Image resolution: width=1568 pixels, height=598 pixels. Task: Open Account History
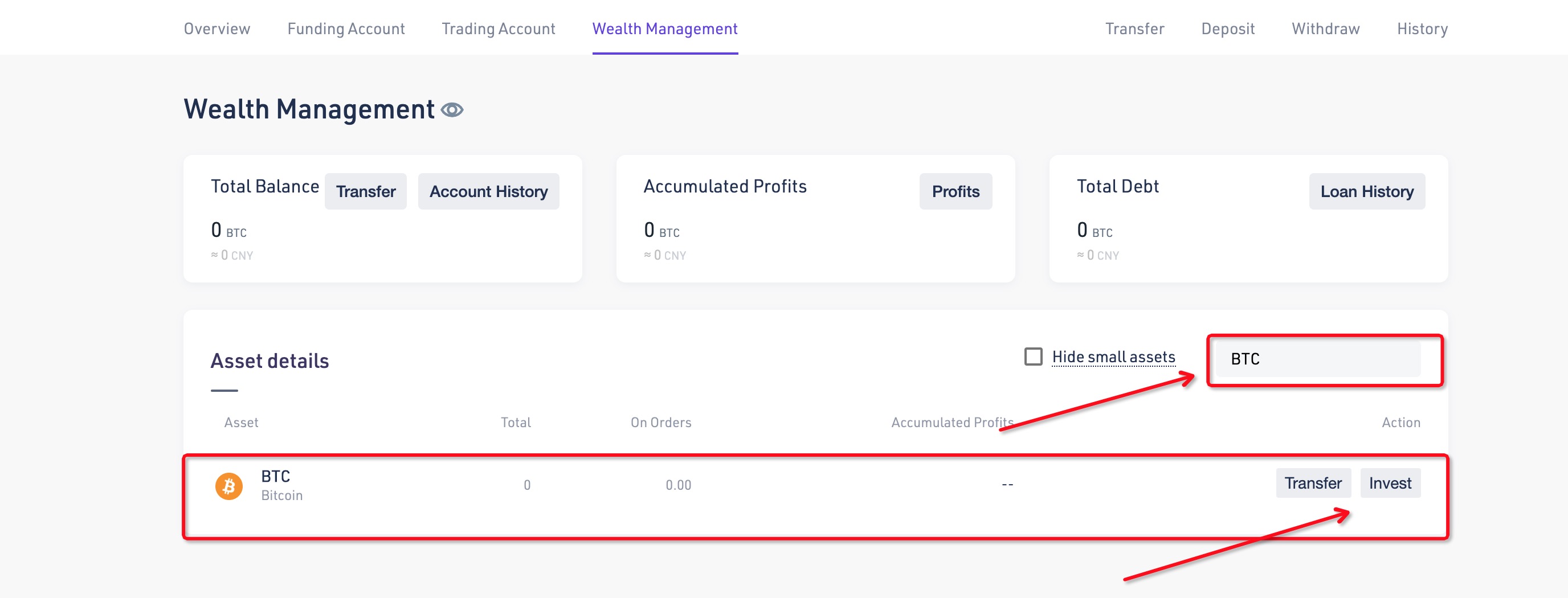[488, 191]
